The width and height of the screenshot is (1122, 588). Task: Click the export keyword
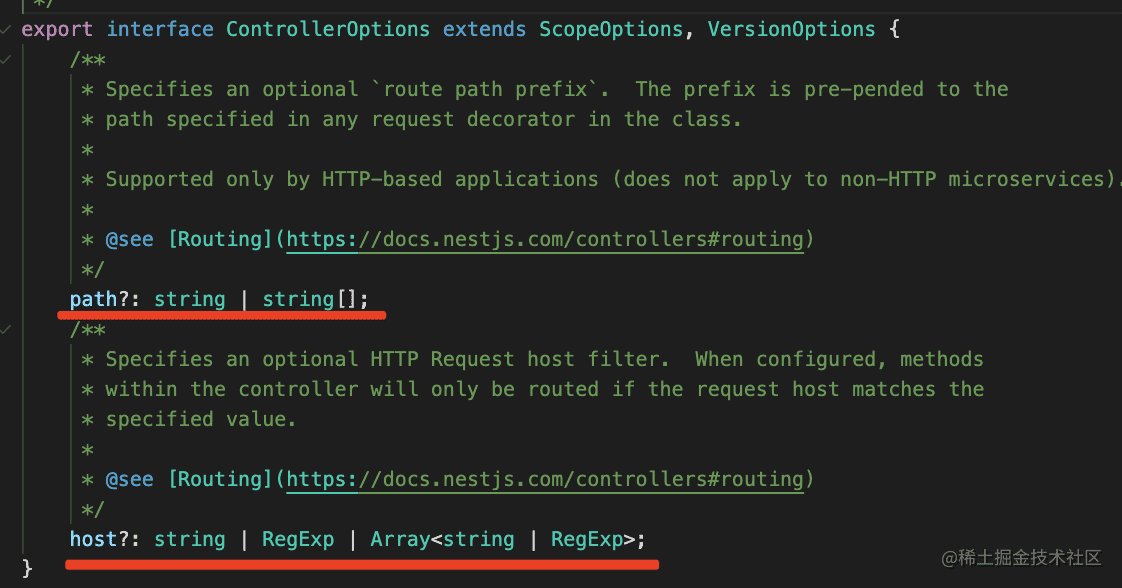coord(57,29)
